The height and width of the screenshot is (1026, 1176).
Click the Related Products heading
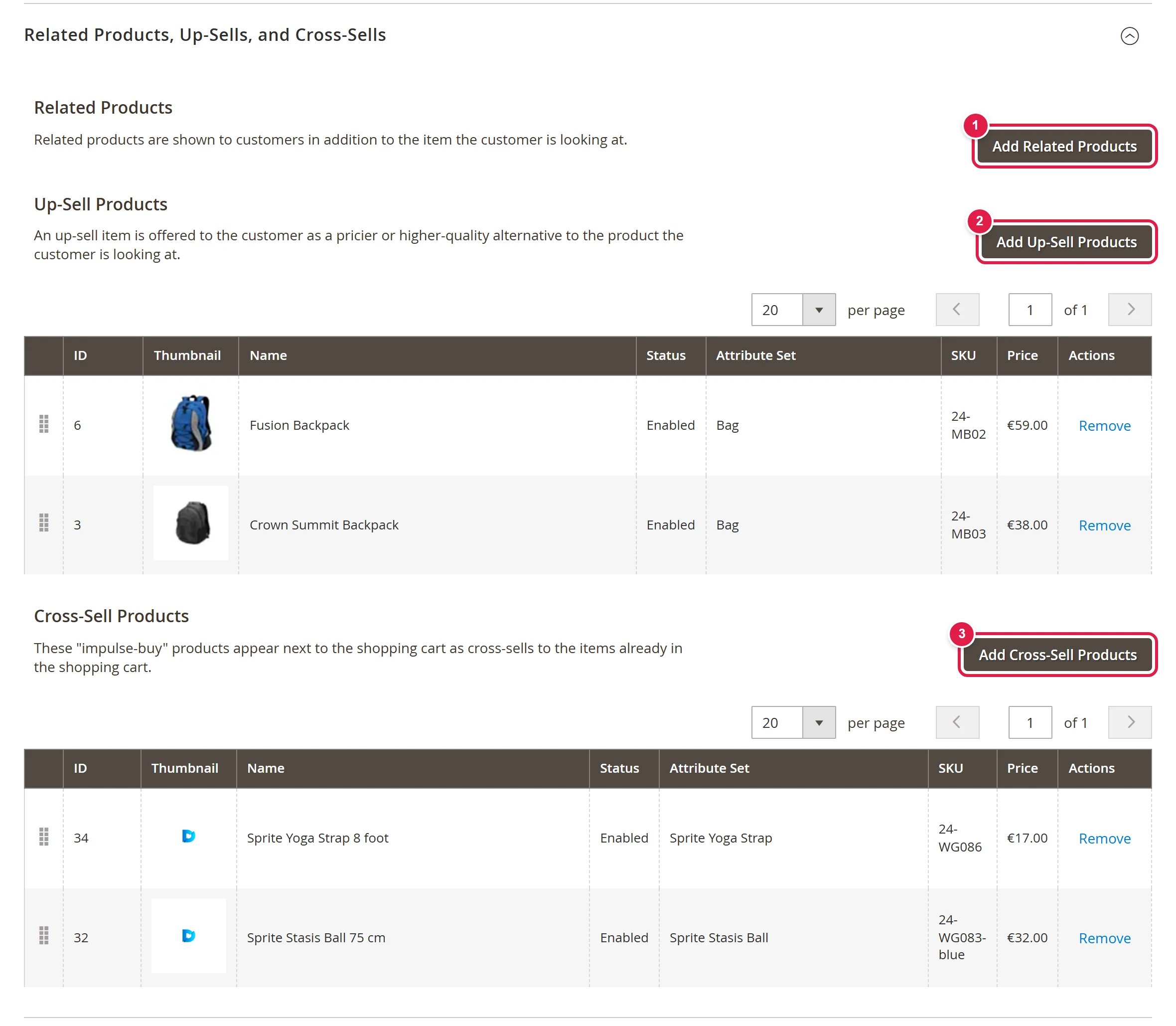(103, 108)
